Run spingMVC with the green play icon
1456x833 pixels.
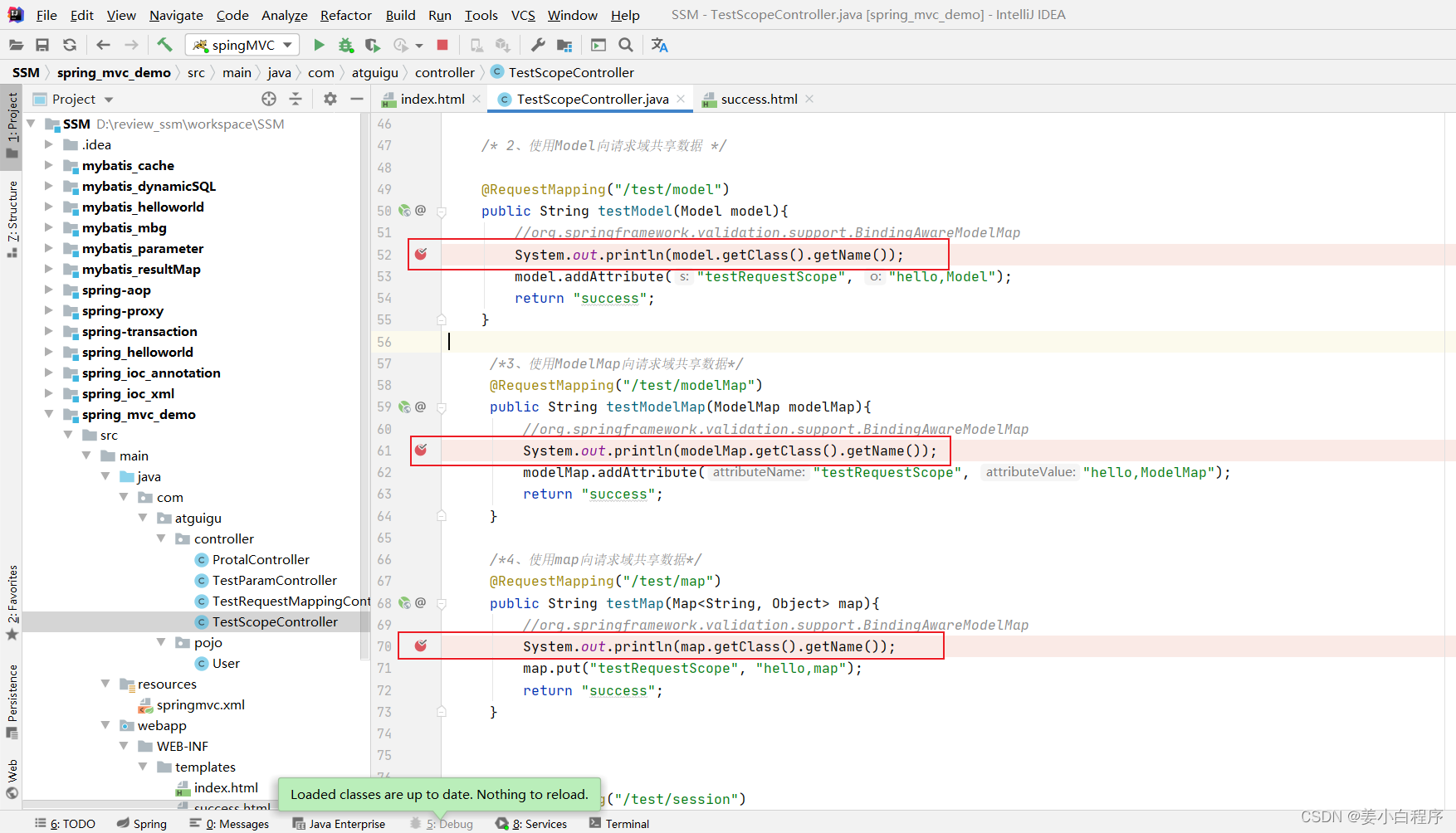click(x=319, y=45)
